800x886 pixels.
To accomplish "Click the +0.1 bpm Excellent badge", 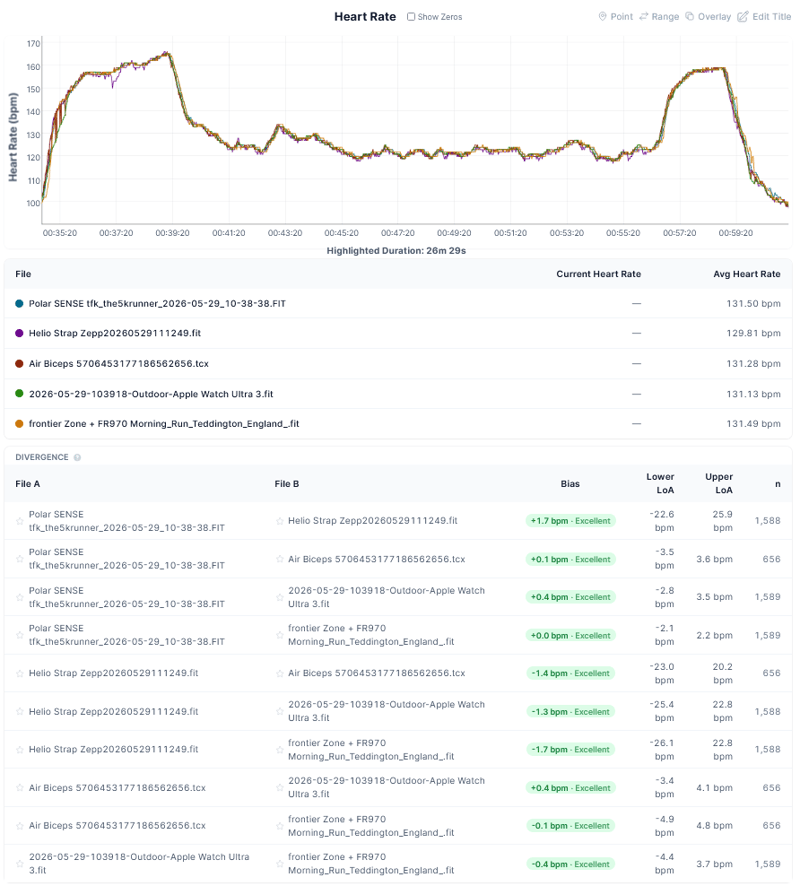I will click(x=570, y=559).
